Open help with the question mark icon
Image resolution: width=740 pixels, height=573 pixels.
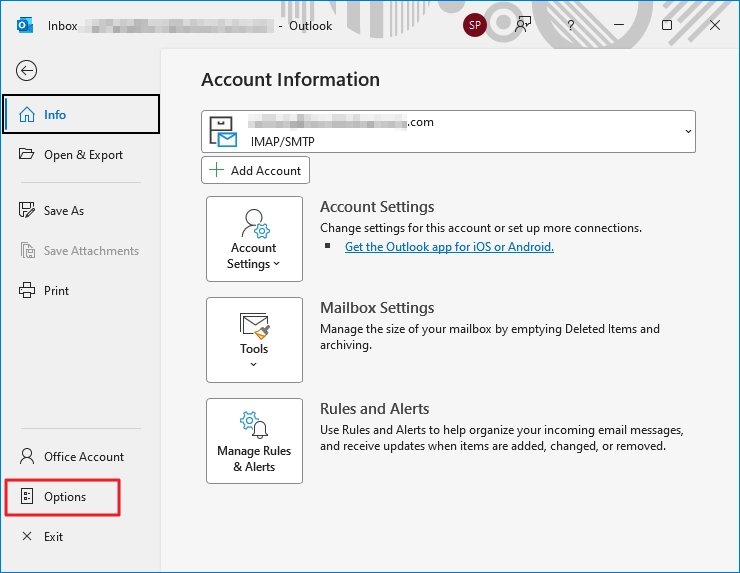point(571,25)
